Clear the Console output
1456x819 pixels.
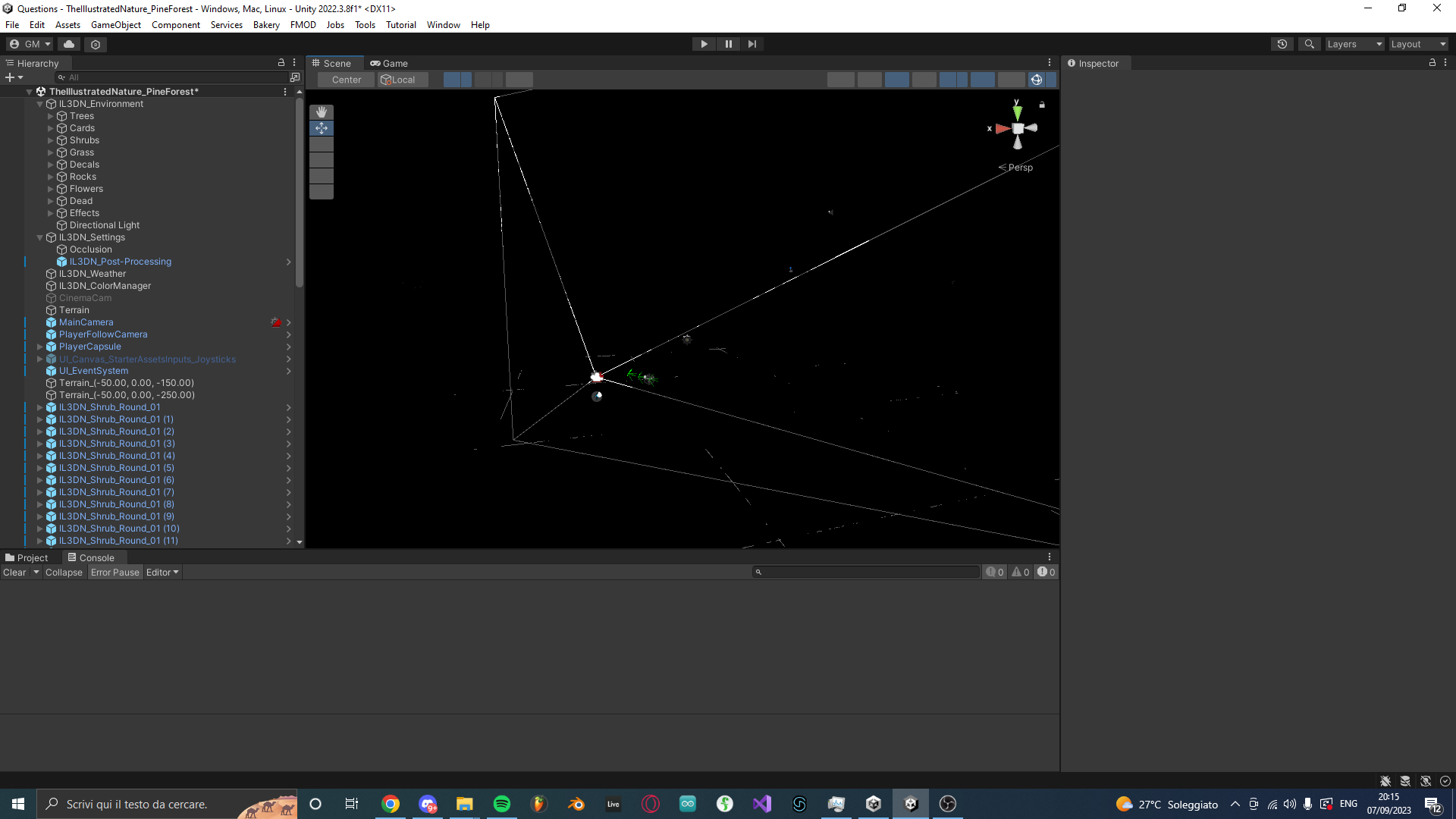pyautogui.click(x=15, y=572)
